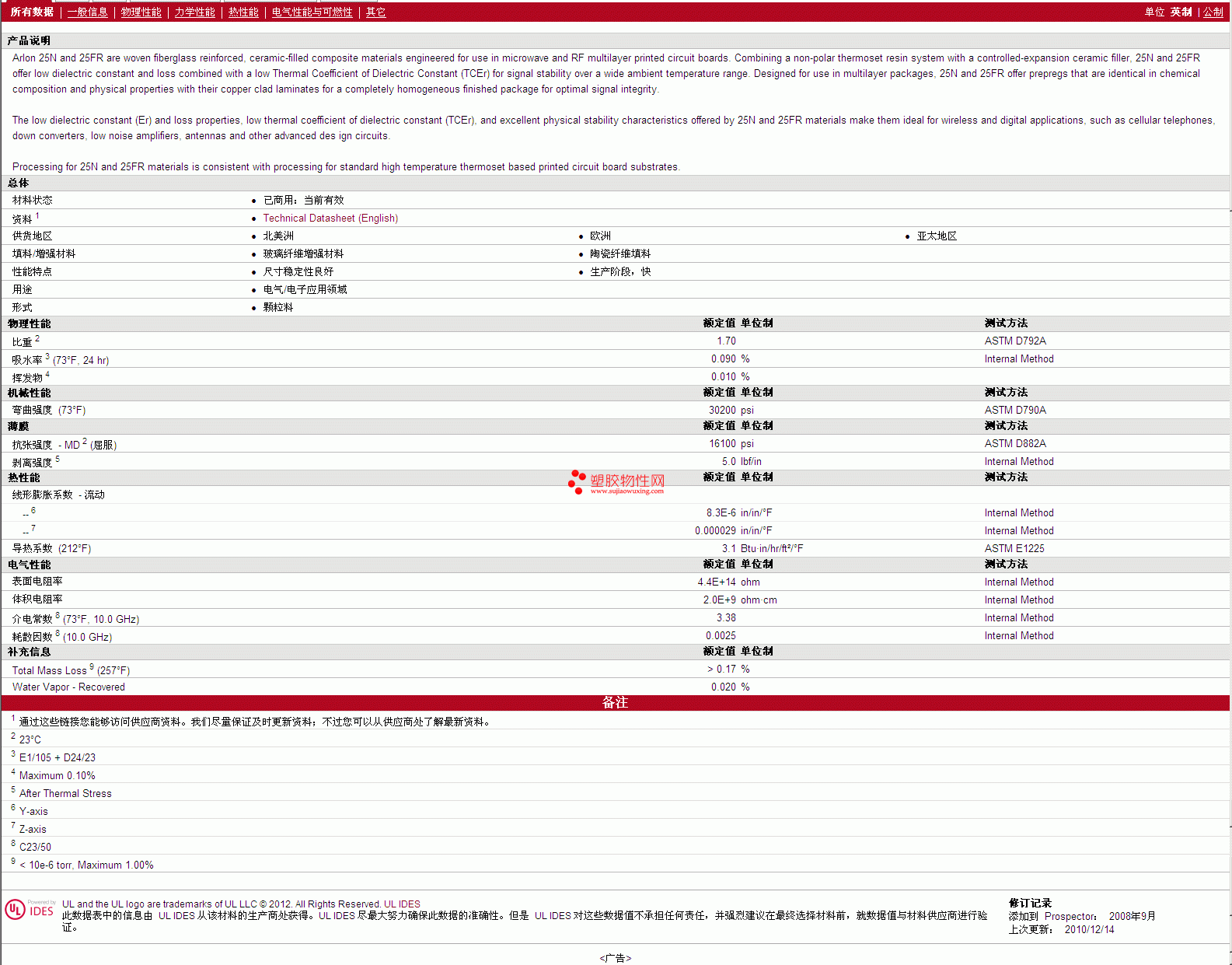Click the 弯曲强度 value 30200
1232x965 pixels.
(x=722, y=411)
